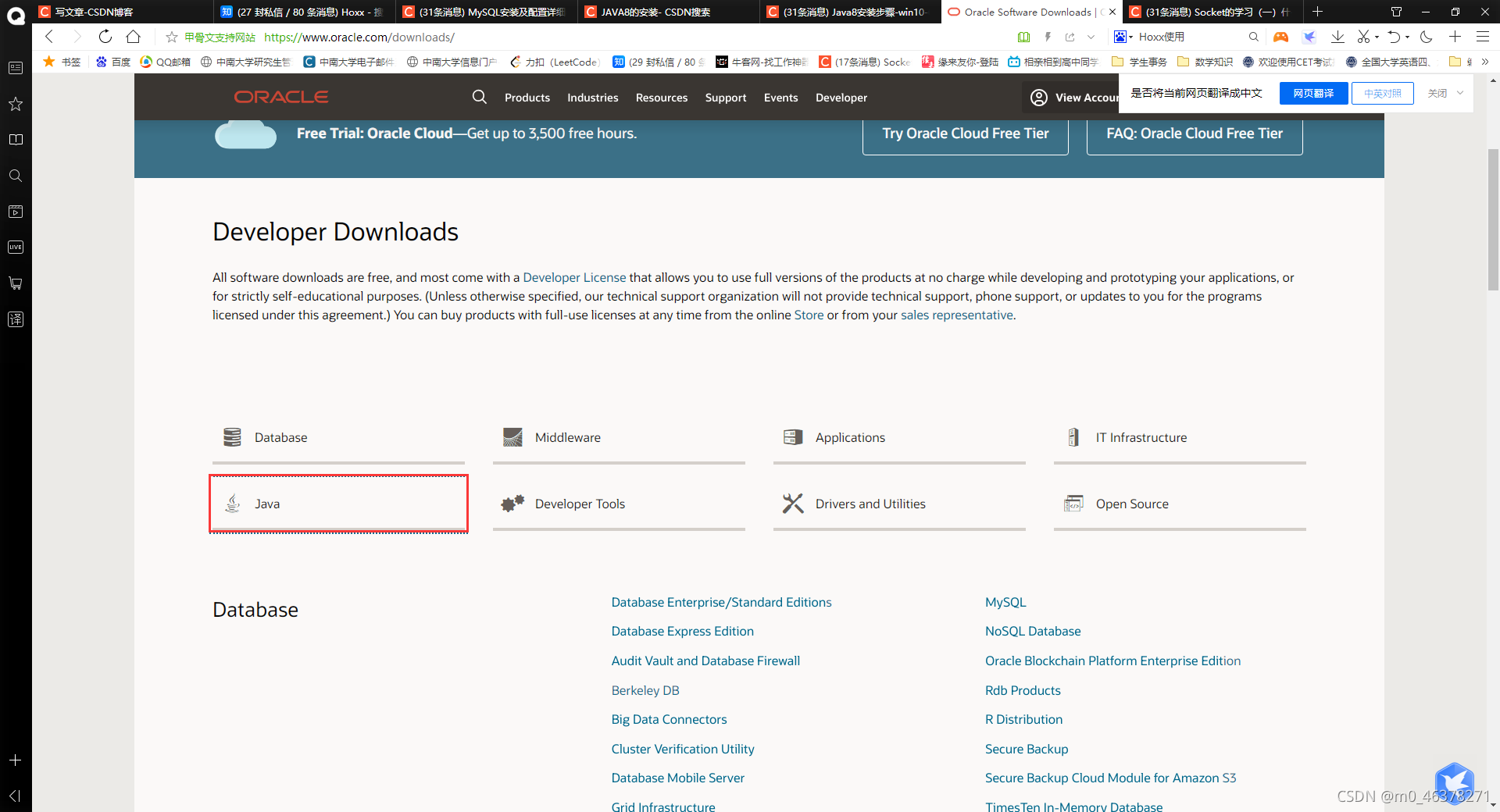The image size is (1500, 812).
Task: Open sidebar reading book icon
Action: click(16, 140)
